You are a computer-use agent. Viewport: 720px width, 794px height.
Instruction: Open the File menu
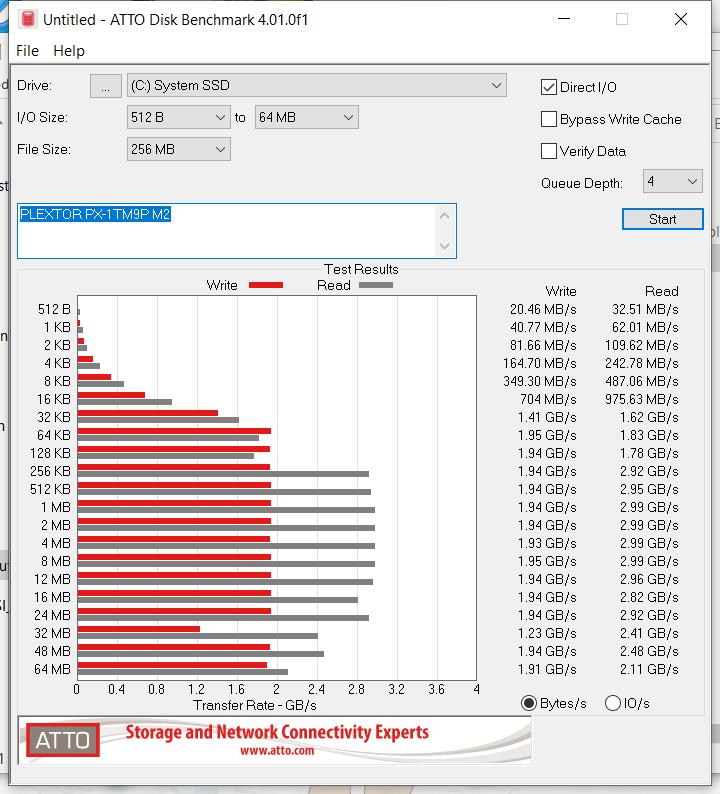tap(27, 51)
